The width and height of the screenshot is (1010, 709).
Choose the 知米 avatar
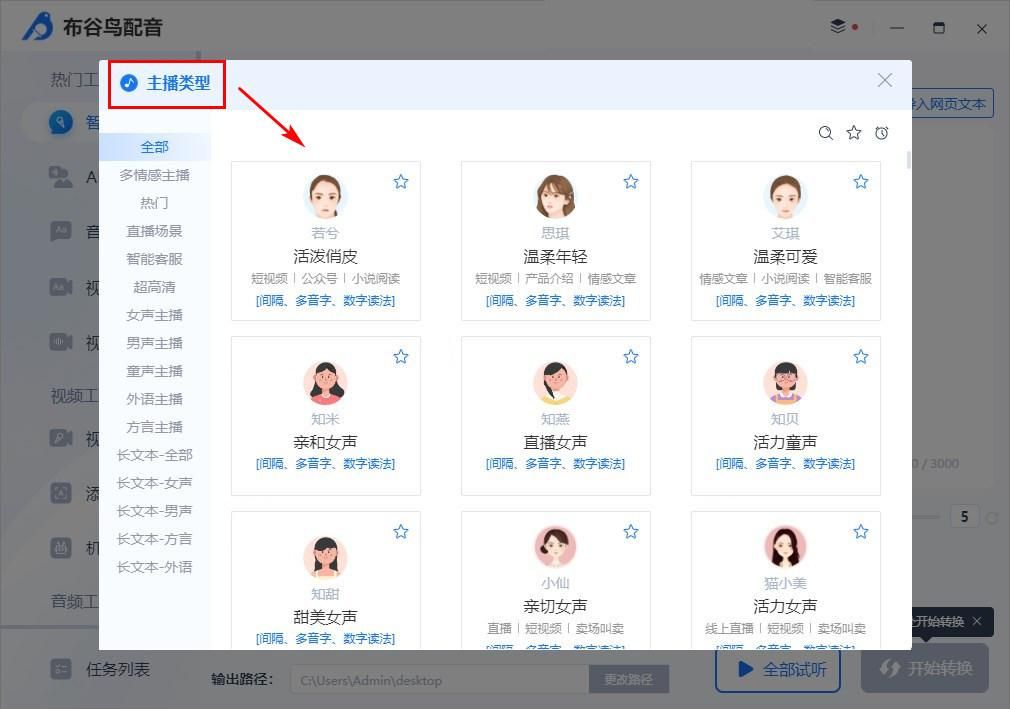click(x=325, y=383)
